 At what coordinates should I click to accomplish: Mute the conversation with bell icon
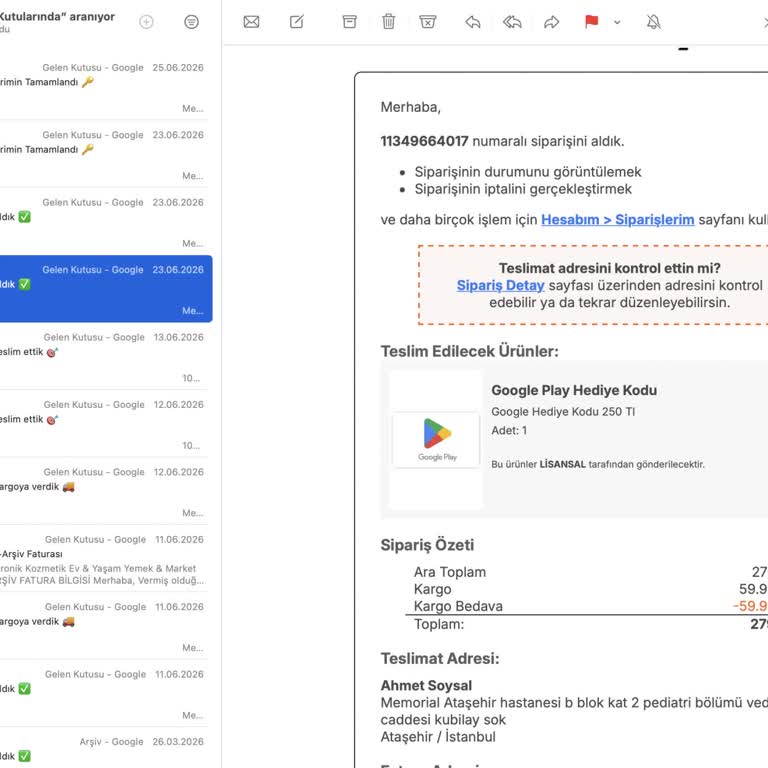pos(653,22)
